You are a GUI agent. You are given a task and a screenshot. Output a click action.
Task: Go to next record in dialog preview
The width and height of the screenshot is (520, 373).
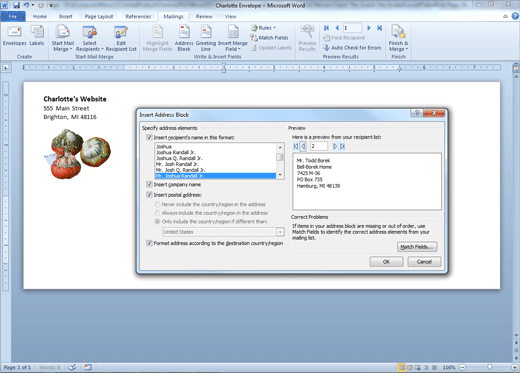335,146
